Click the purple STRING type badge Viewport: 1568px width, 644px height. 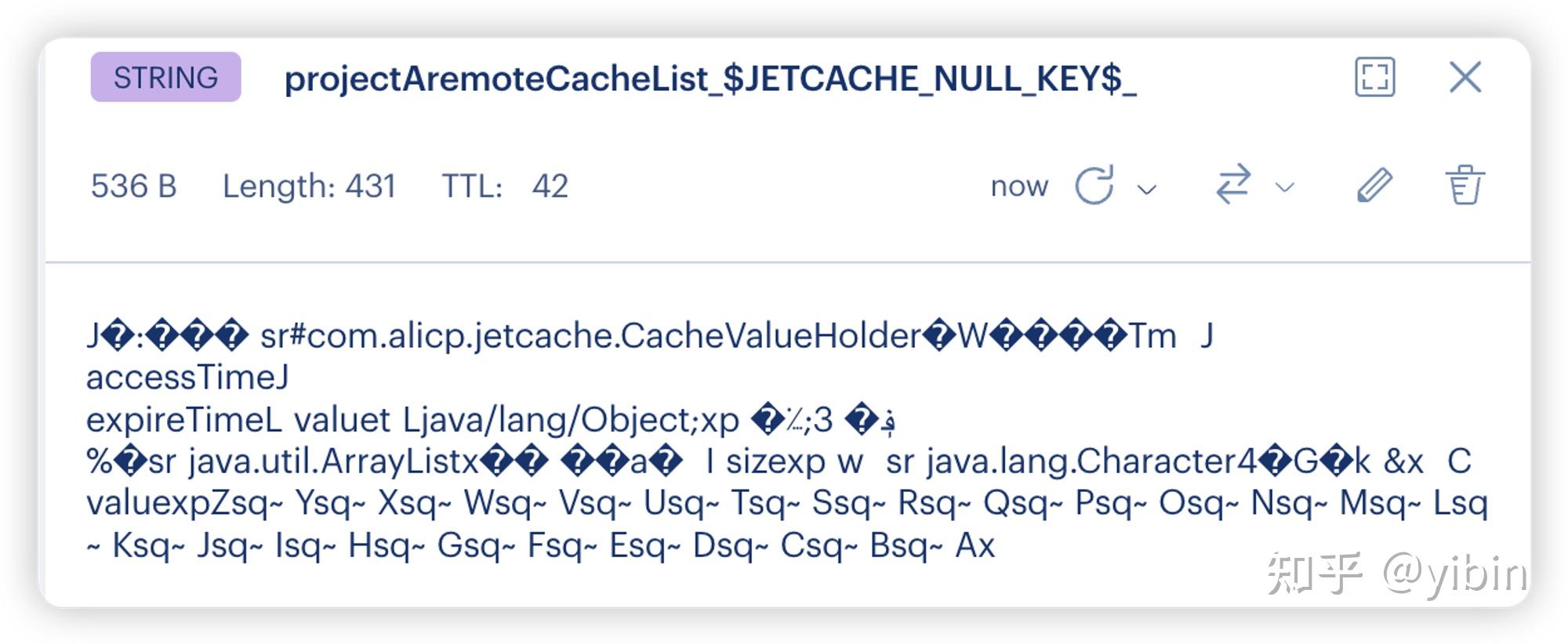pyautogui.click(x=165, y=77)
